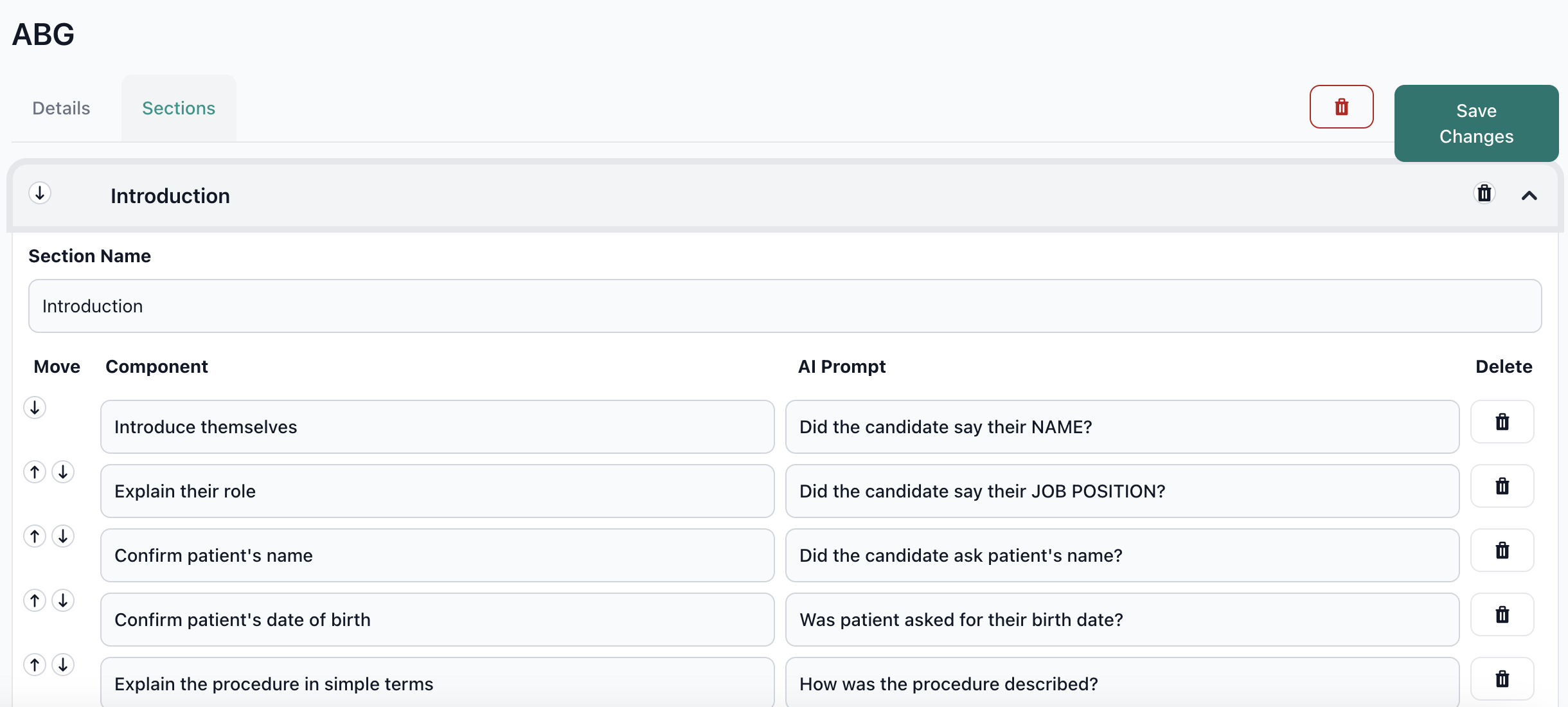This screenshot has width=1568, height=707.
Task: Delete 'Confirm patient's date of birth' row
Action: click(1502, 614)
